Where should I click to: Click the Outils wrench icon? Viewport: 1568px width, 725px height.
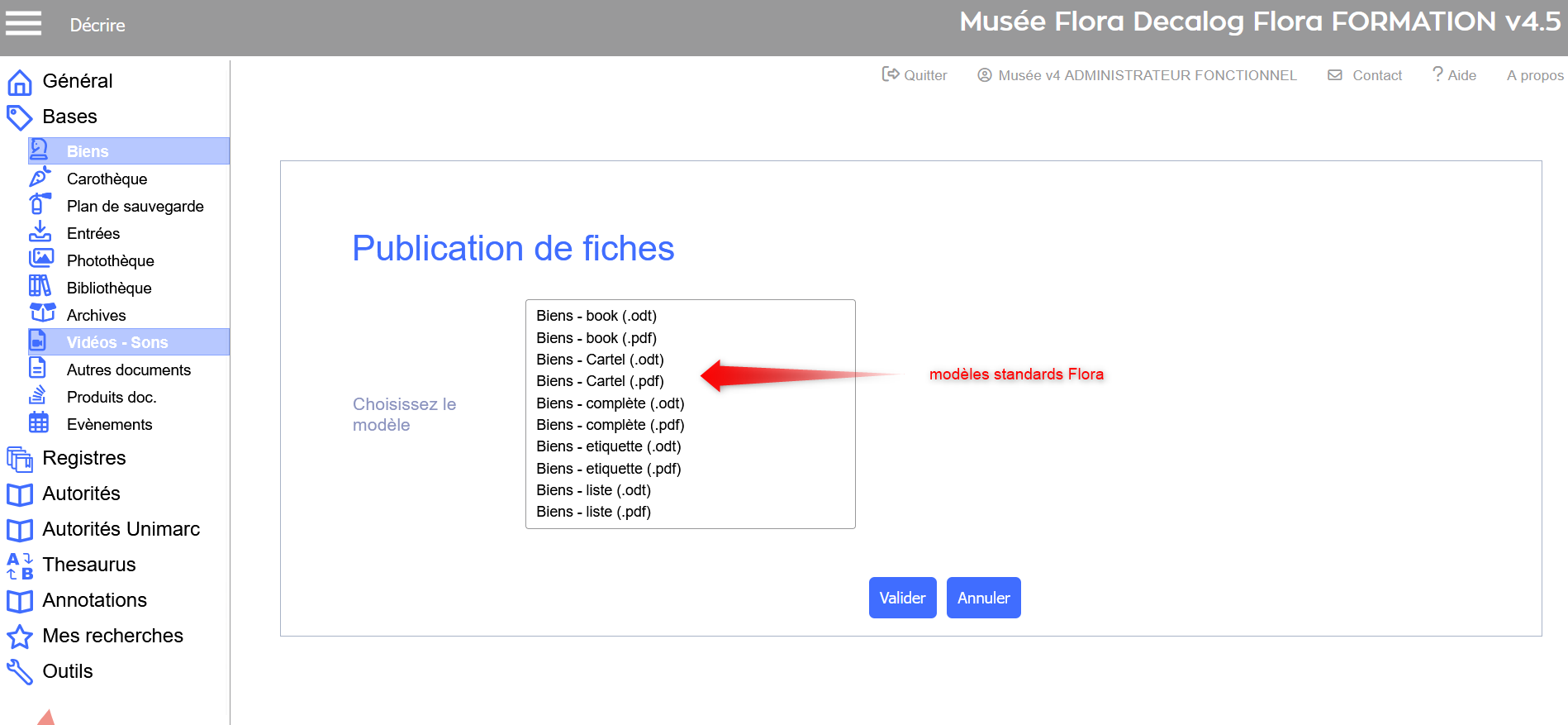pyautogui.click(x=20, y=672)
